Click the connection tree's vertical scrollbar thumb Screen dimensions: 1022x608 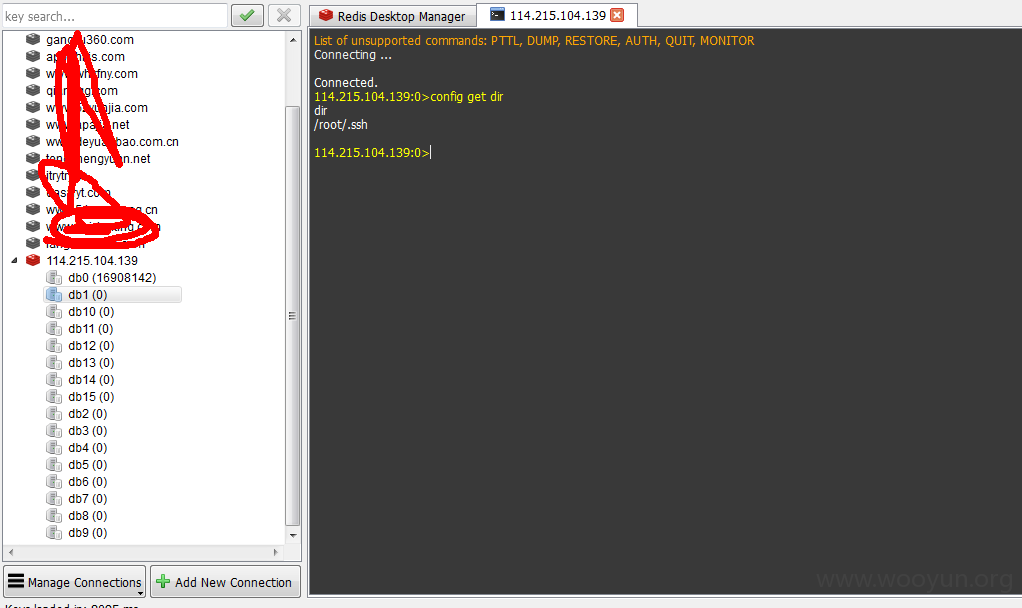tap(293, 315)
